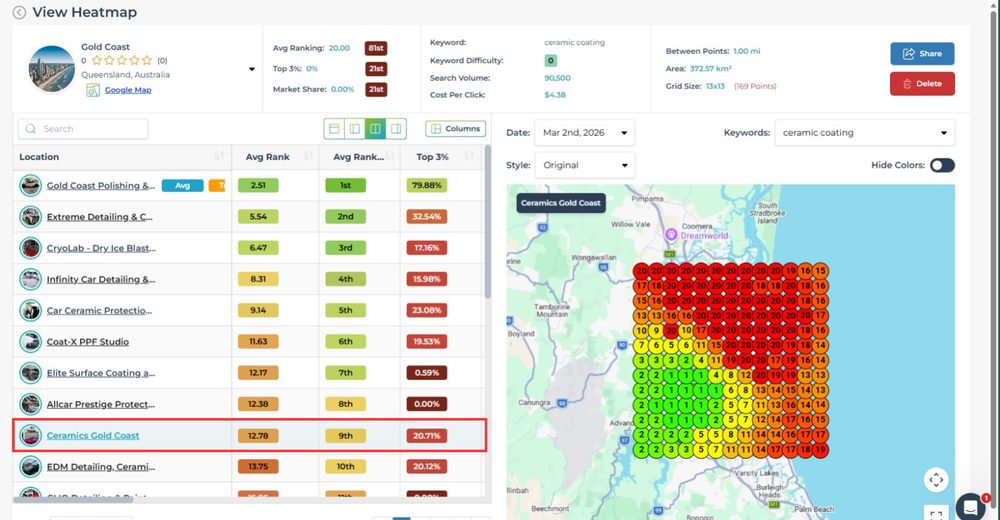Click the Columns button

455,129
